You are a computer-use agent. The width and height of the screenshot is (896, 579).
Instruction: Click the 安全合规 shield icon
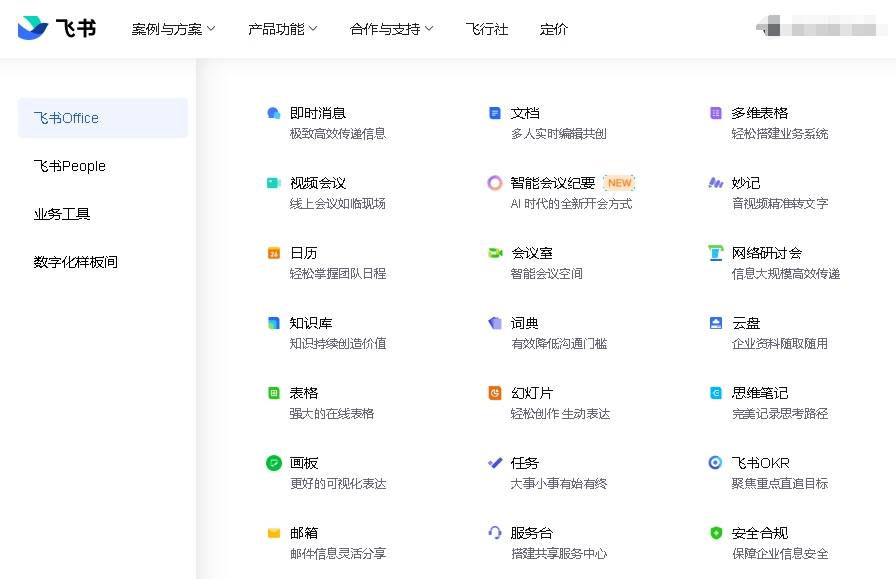tap(715, 533)
